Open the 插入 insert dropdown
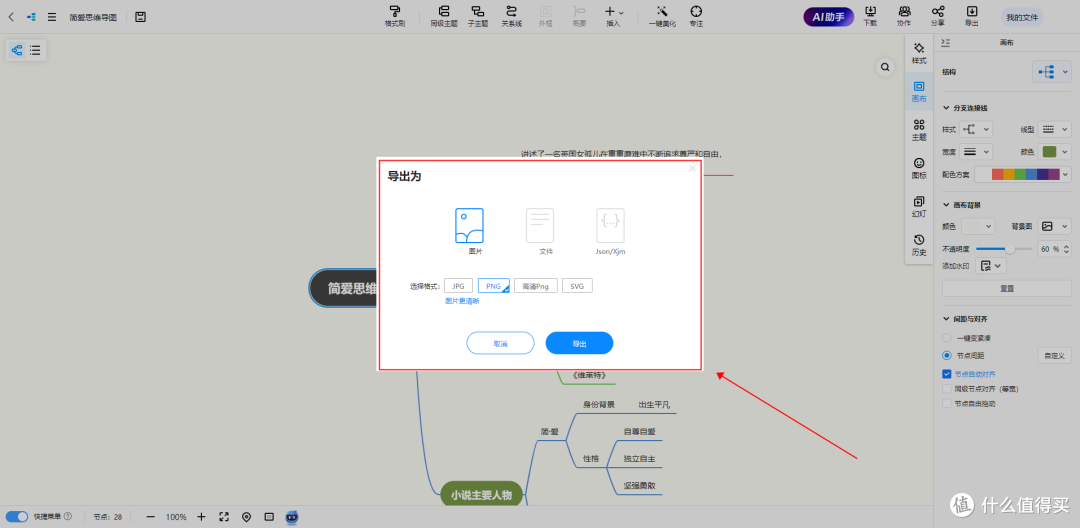The width and height of the screenshot is (1080, 528). click(613, 16)
